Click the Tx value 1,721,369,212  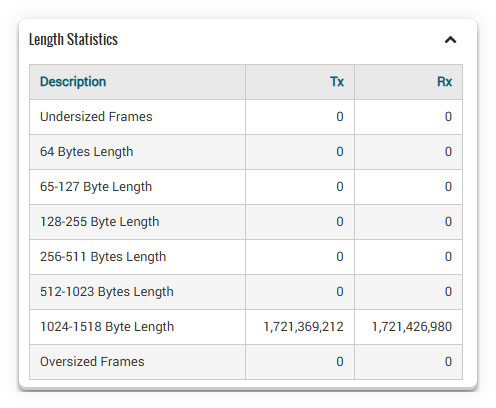point(303,327)
